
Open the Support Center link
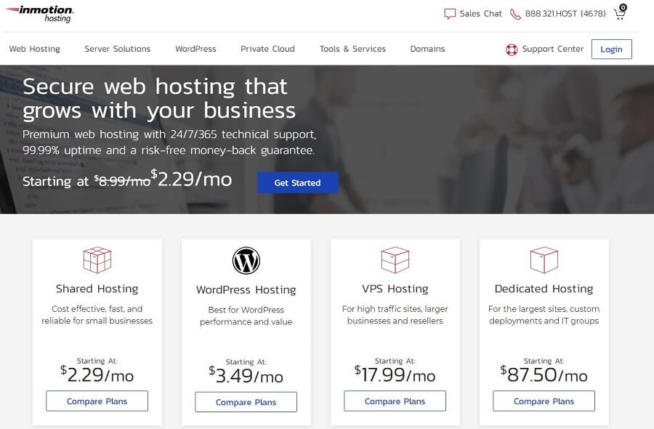553,49
